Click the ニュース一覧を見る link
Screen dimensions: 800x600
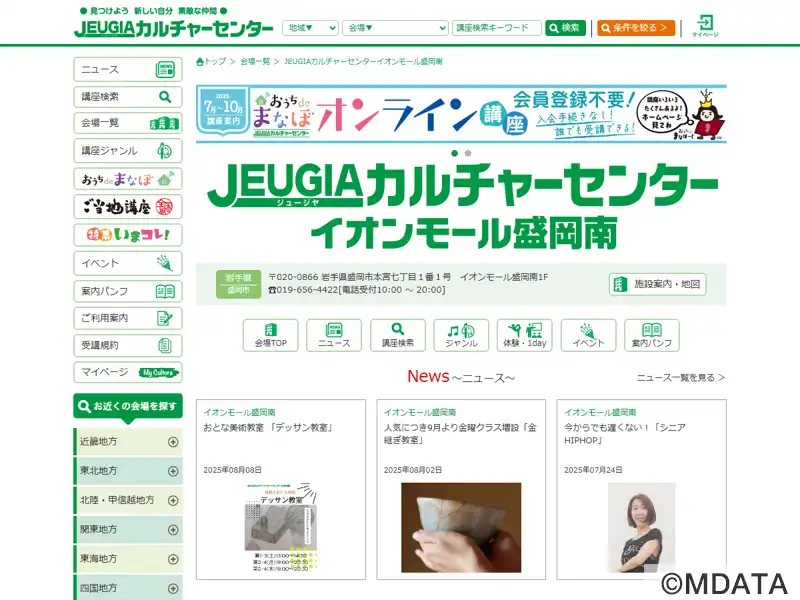pos(681,378)
